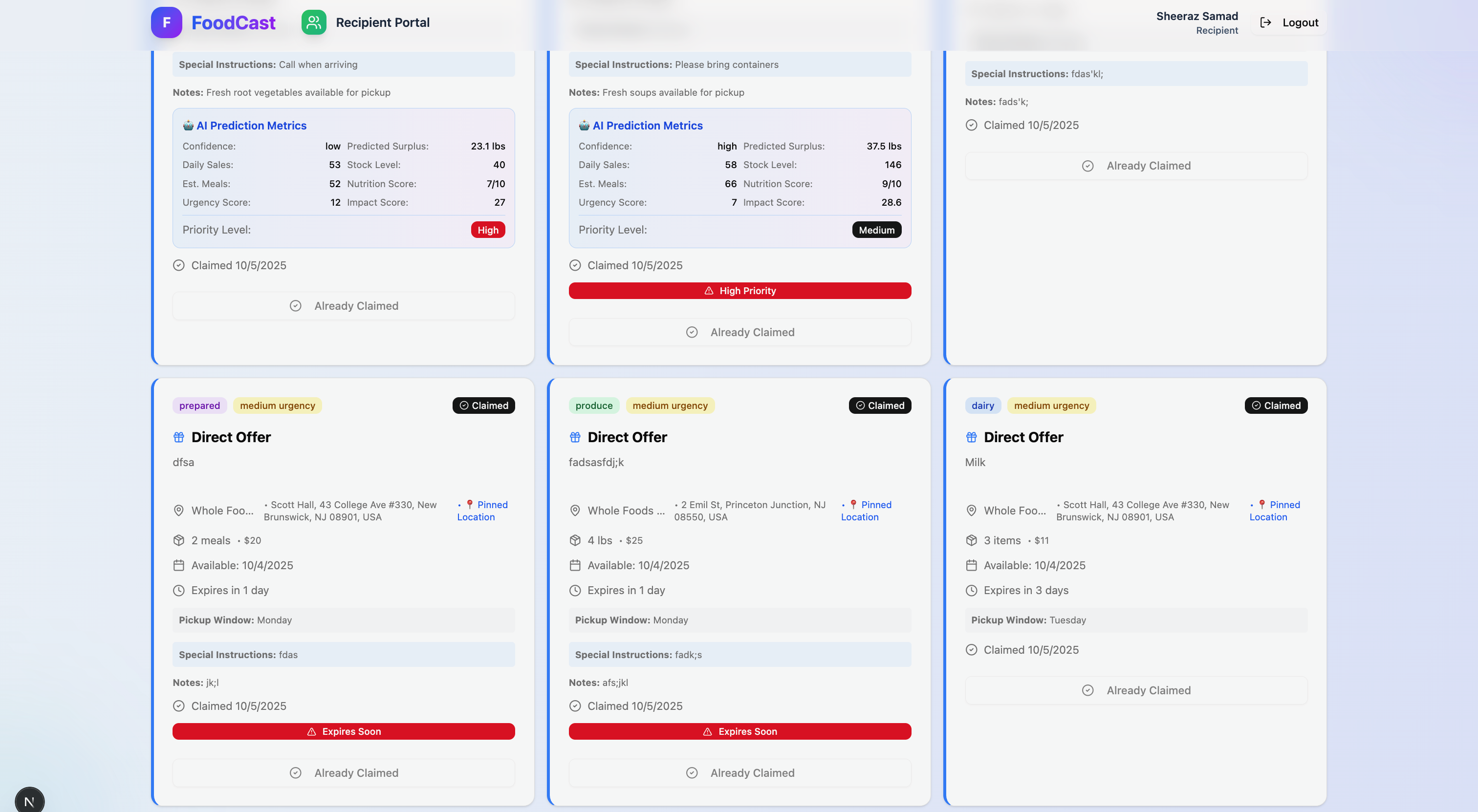Viewport: 1478px width, 812px height.
Task: Click the red High priority level badge
Action: 488,230
